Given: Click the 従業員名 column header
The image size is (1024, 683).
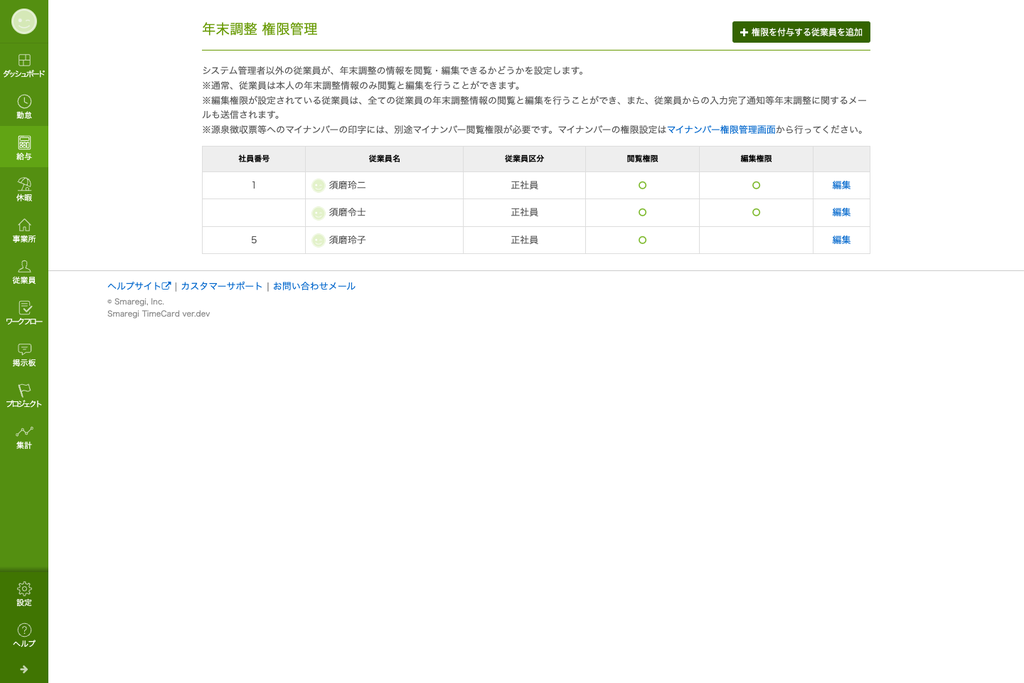Looking at the screenshot, I should [384, 159].
